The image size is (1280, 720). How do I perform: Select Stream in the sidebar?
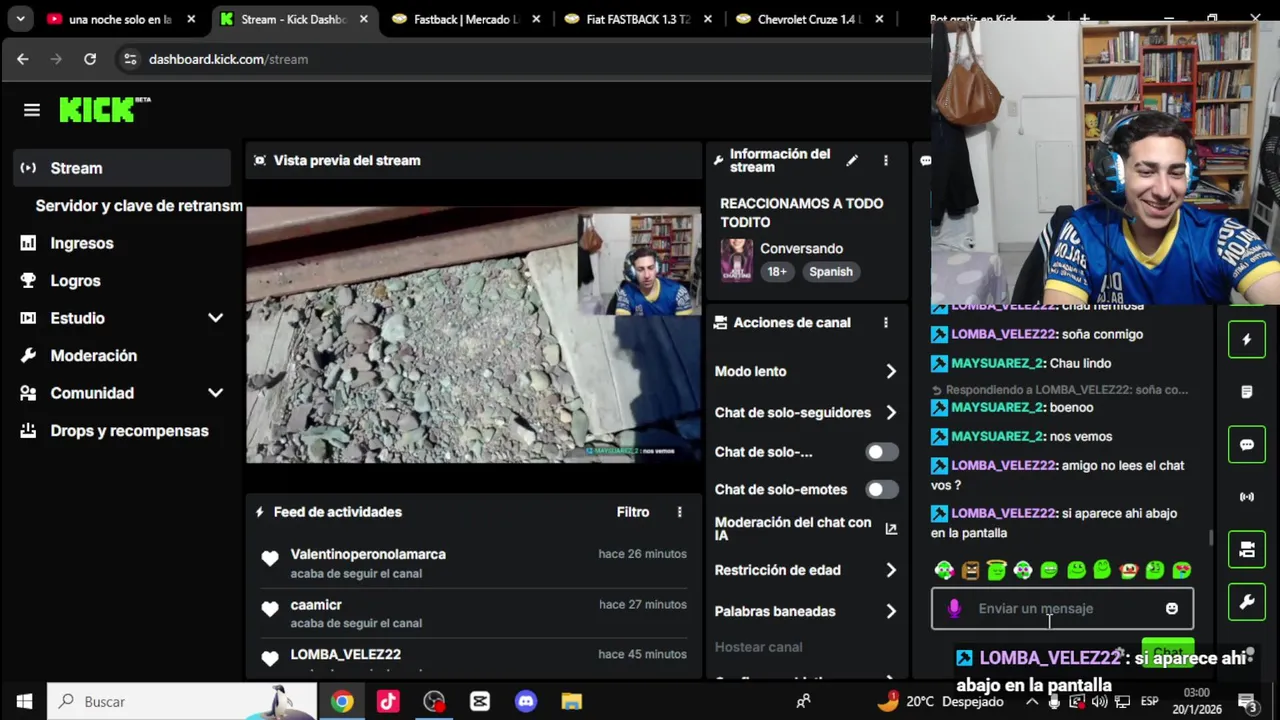pos(122,168)
